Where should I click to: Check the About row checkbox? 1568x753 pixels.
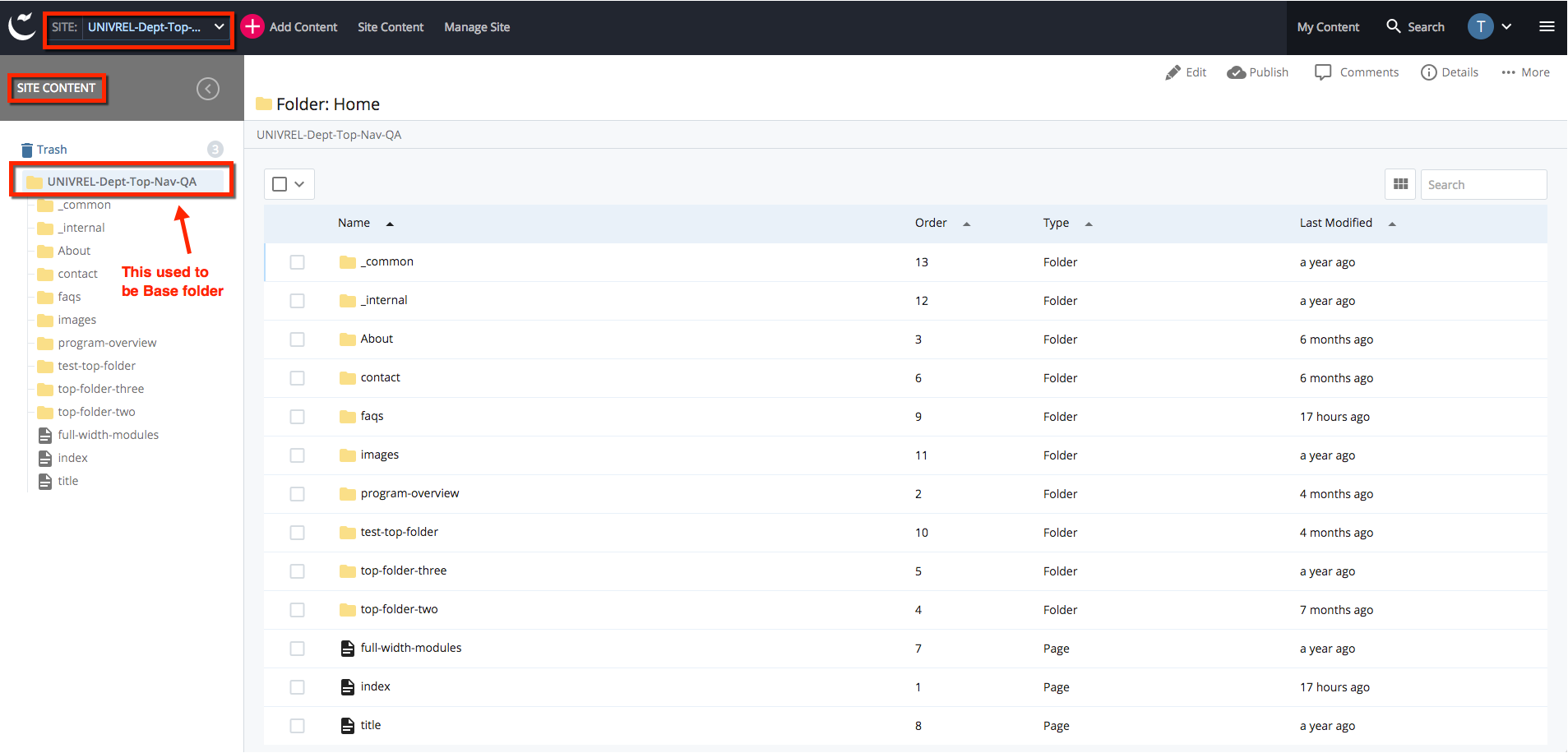pos(297,340)
